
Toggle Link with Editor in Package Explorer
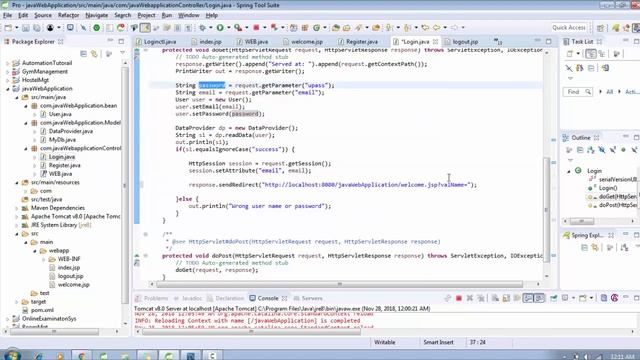94,54
